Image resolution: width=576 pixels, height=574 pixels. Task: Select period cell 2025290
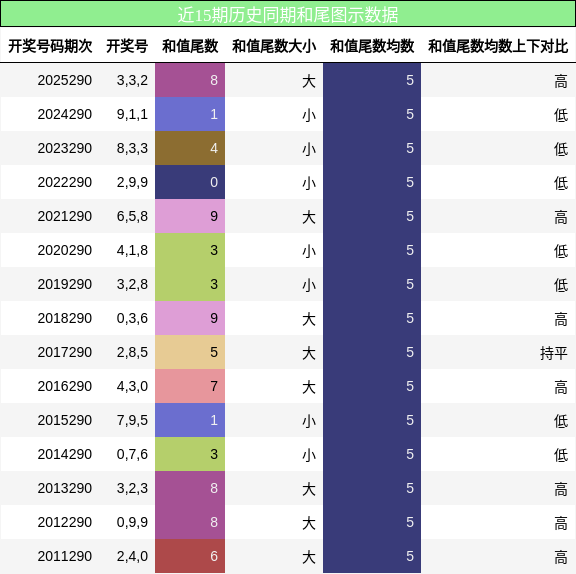tap(65, 80)
